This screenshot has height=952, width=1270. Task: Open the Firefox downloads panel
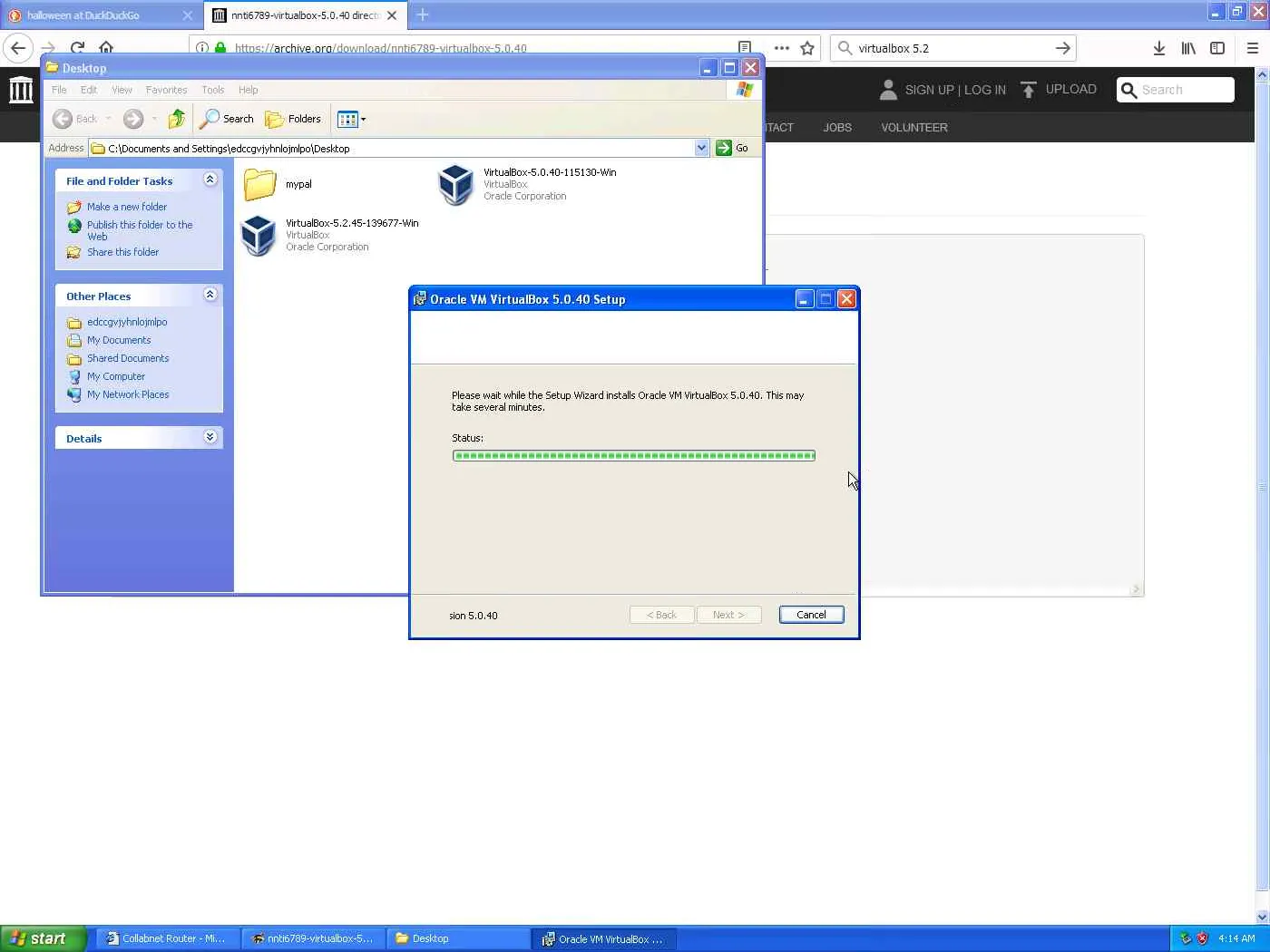tap(1159, 48)
